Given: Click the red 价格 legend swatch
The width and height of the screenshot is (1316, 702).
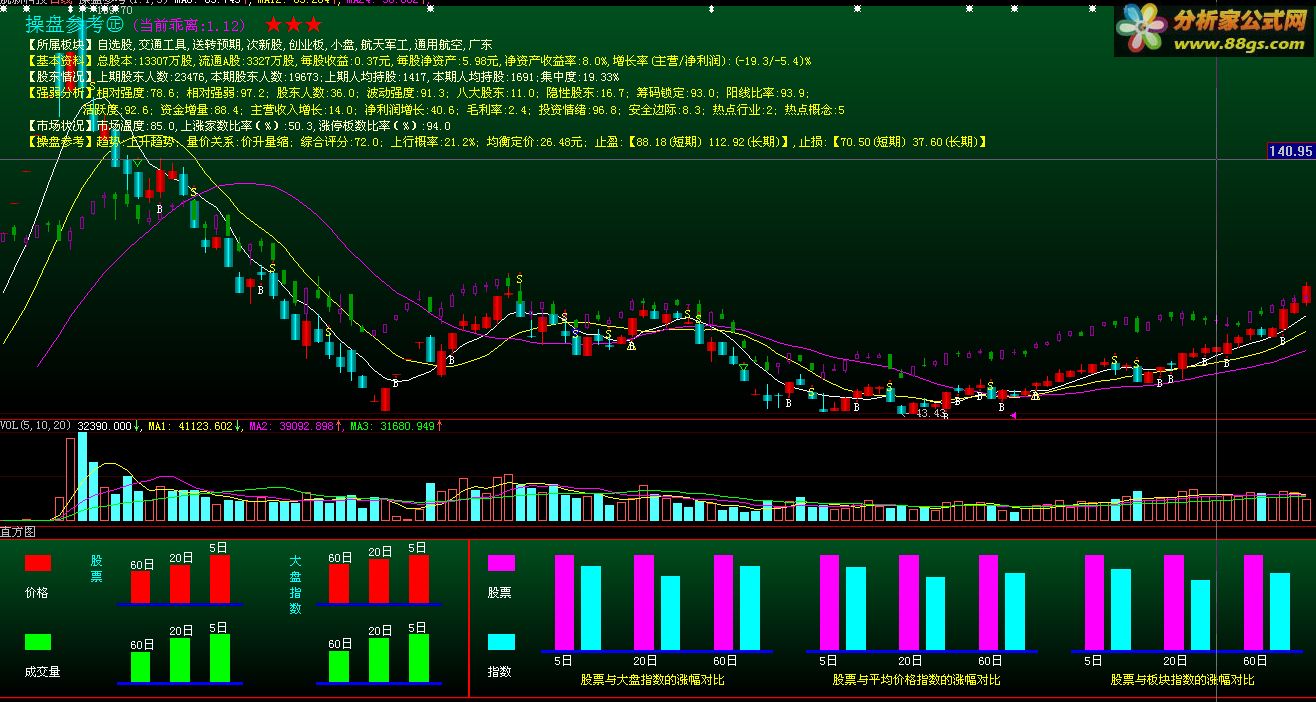Looking at the screenshot, I should (38, 563).
